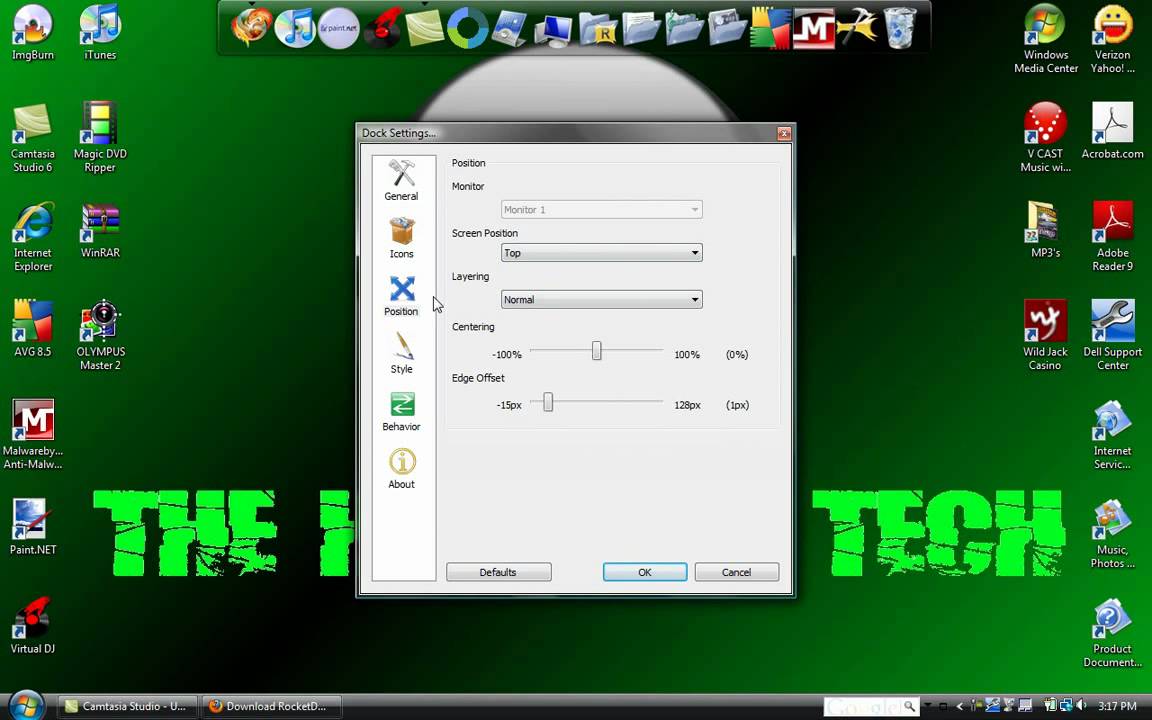Click the Edge Offset slider handle
Viewport: 1152px width, 720px height.
pyautogui.click(x=547, y=402)
